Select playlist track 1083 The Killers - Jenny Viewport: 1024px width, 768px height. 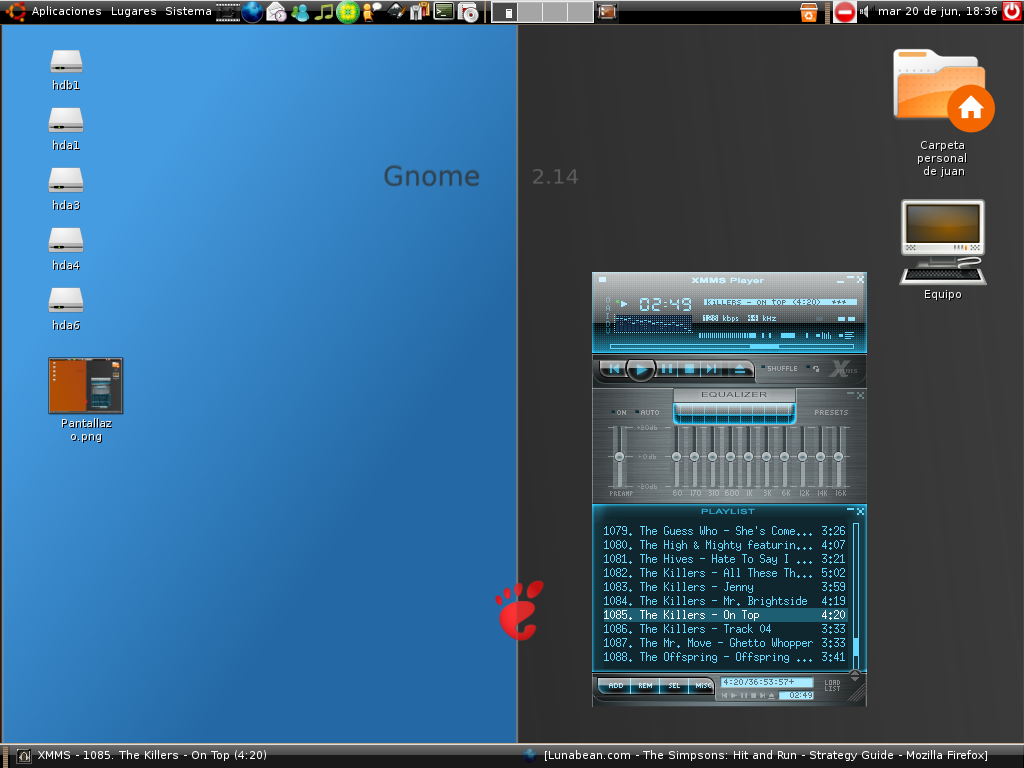point(724,586)
